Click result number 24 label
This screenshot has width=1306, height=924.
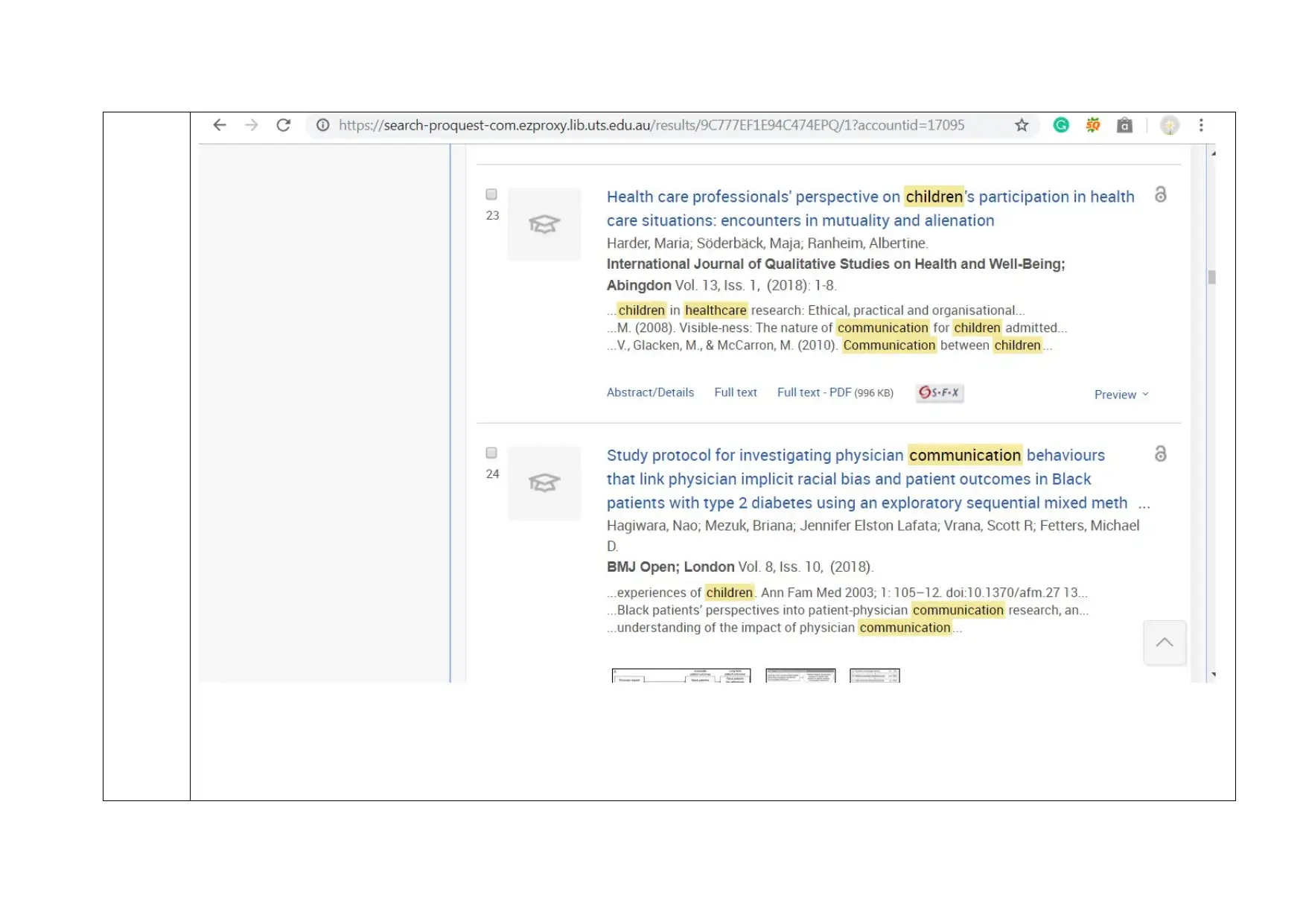pos(492,474)
